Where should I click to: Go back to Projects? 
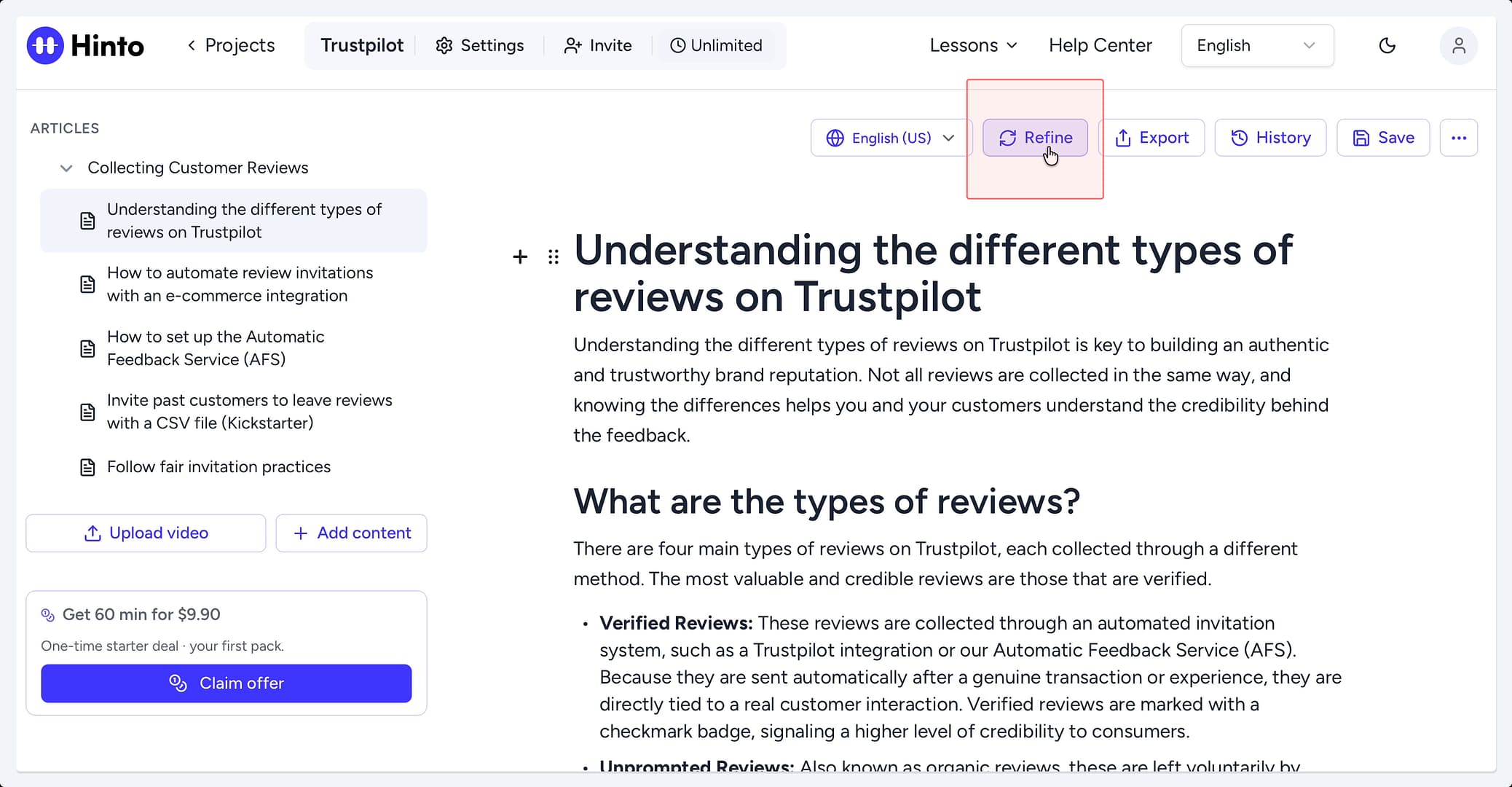click(x=231, y=45)
